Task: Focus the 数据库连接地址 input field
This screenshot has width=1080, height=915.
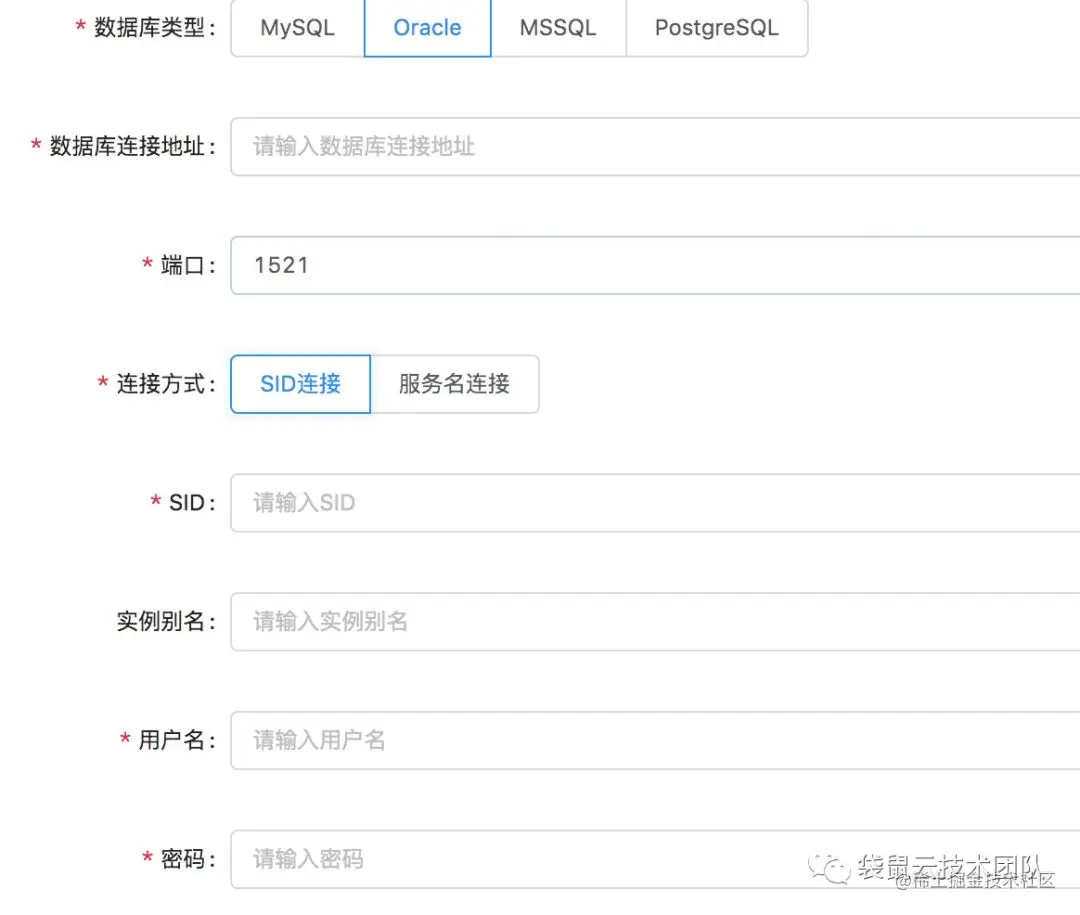Action: [x=655, y=147]
